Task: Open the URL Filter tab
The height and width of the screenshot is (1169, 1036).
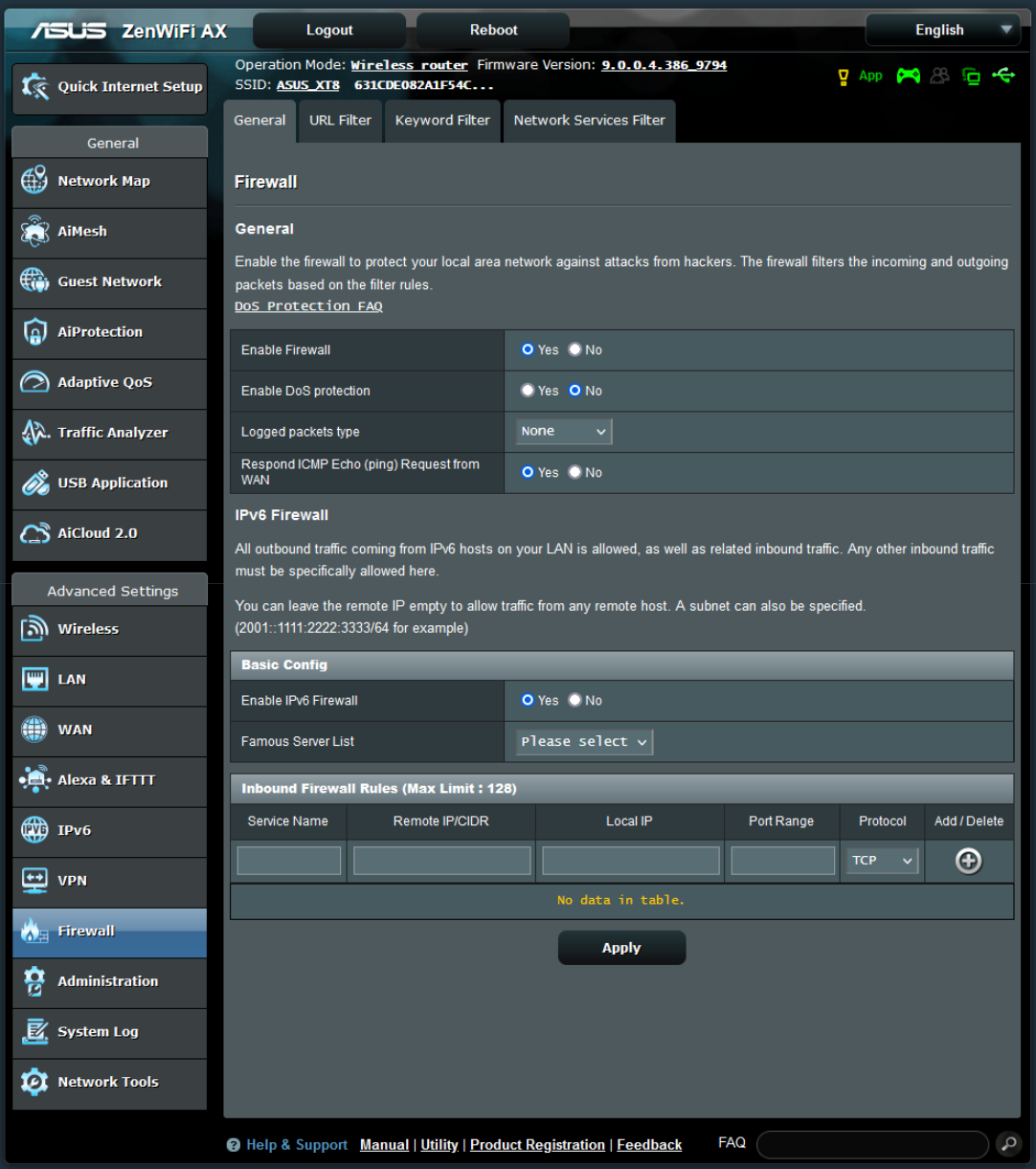Action: (340, 121)
